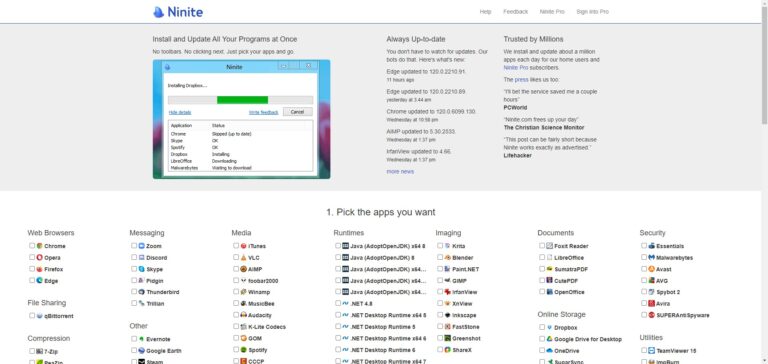The width and height of the screenshot is (768, 364).
Task: Check the Greenshot checkbox
Action: pyautogui.click(x=440, y=338)
